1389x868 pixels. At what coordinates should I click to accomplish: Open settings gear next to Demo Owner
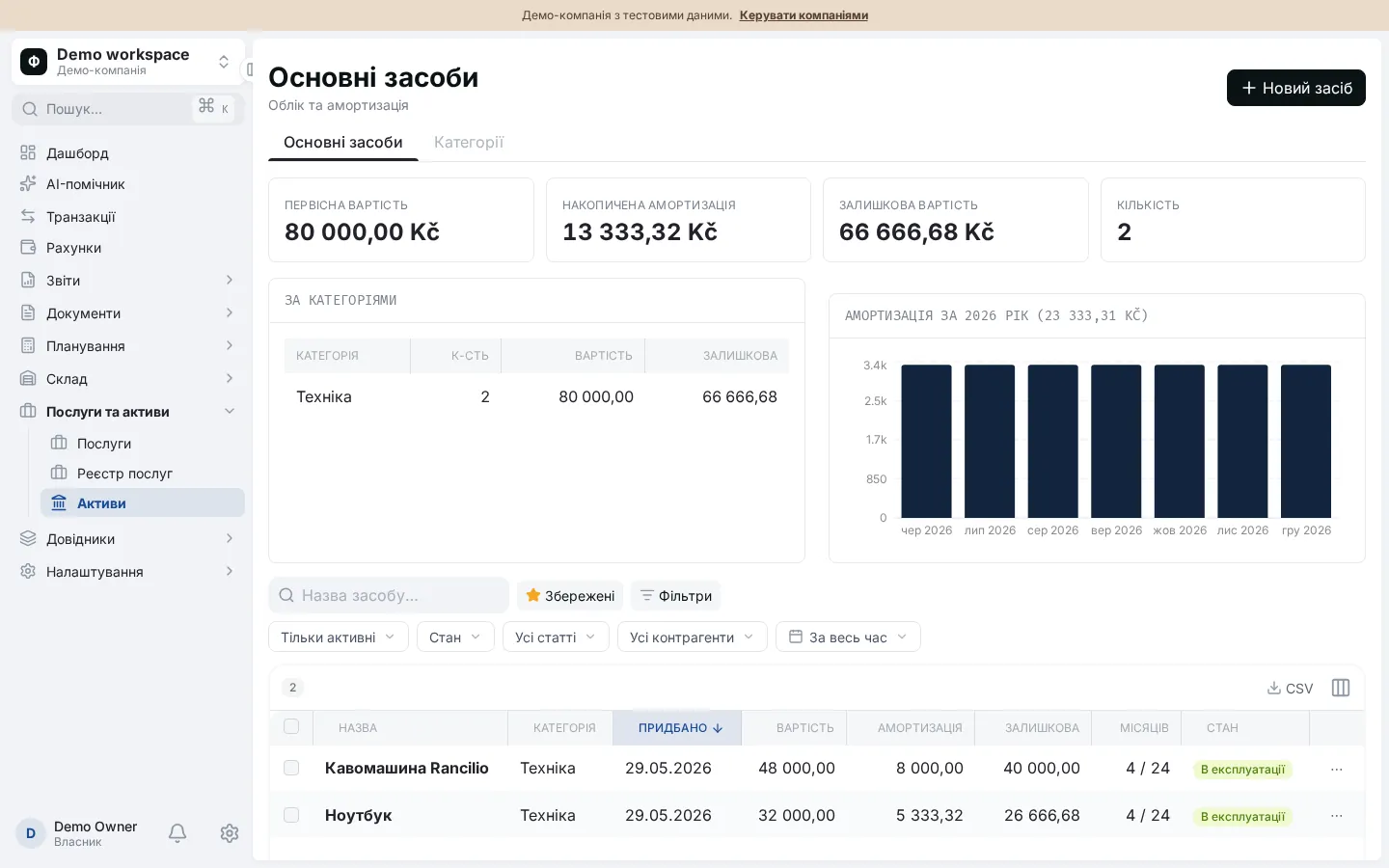click(230, 833)
